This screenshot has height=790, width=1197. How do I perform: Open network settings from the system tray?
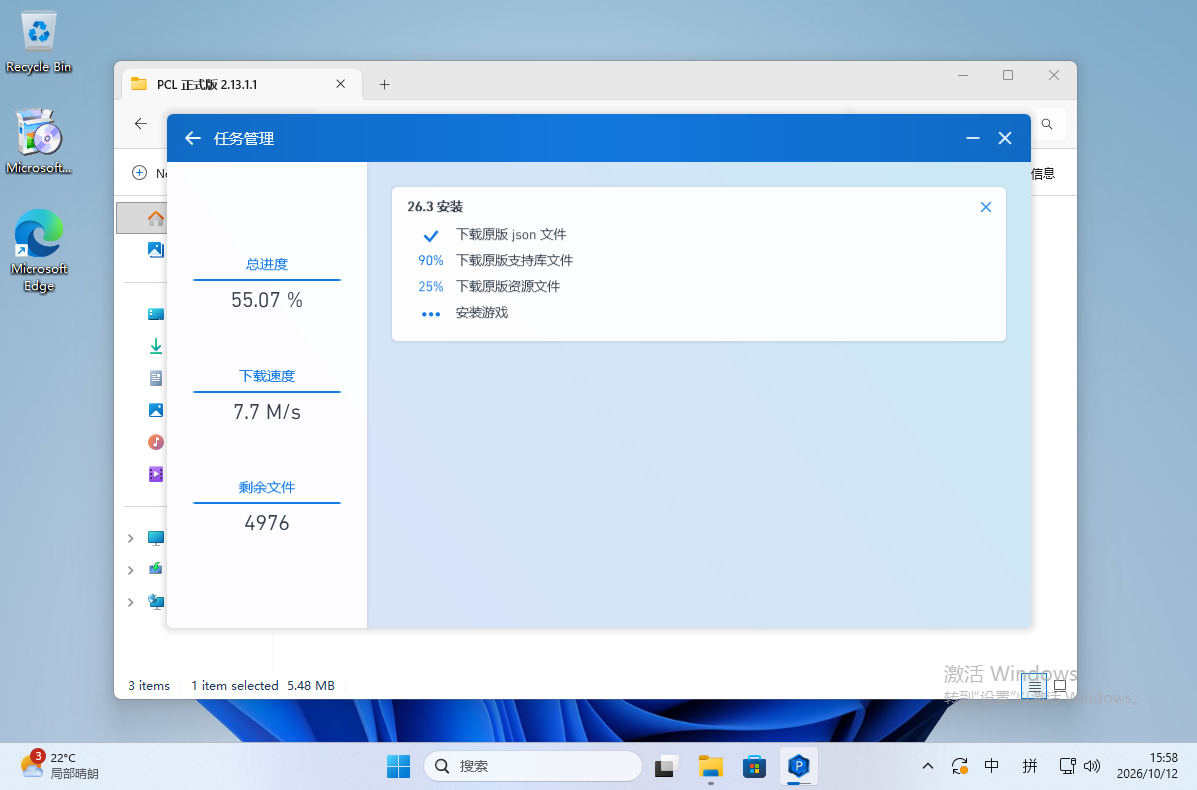1067,766
